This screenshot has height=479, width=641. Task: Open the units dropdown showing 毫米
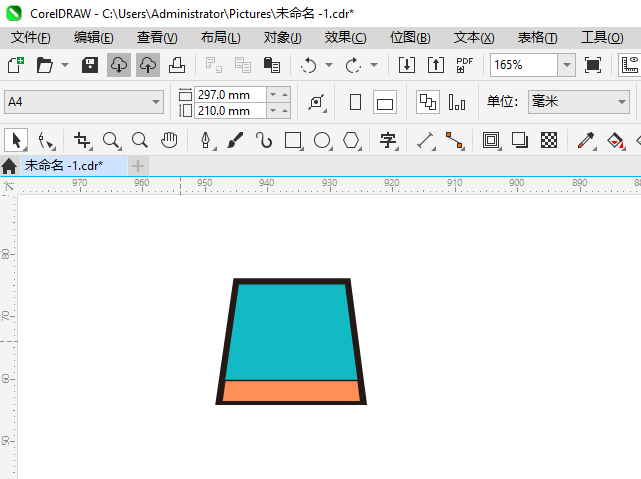[578, 102]
